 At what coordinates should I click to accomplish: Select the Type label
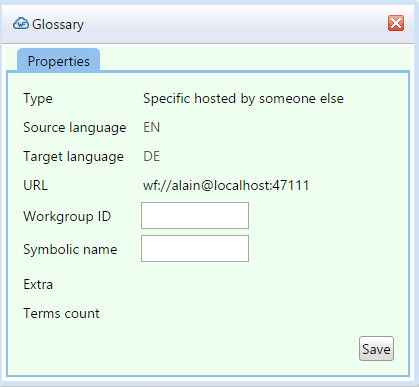38,99
